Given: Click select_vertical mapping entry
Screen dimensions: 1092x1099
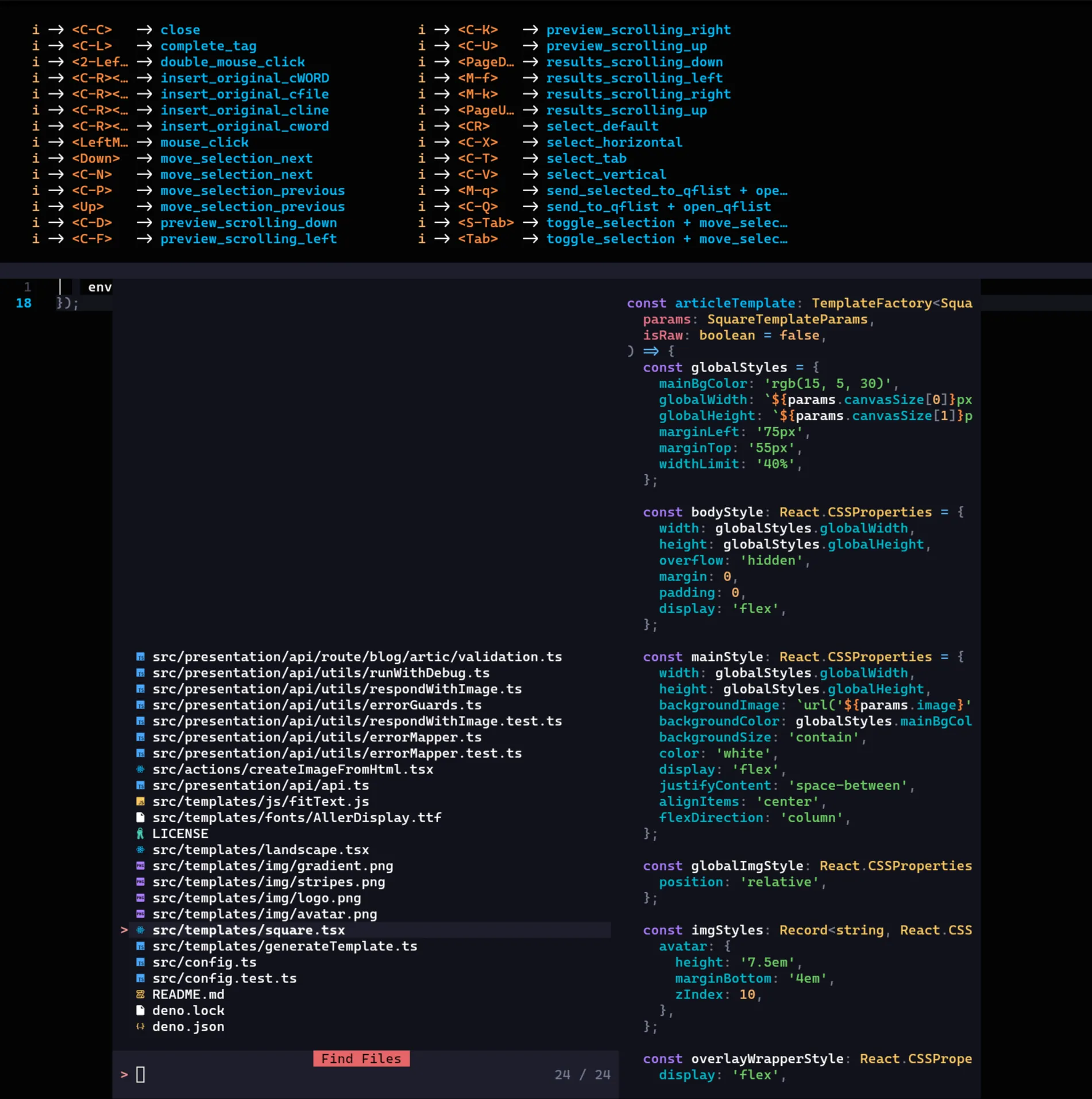Looking at the screenshot, I should tap(606, 175).
